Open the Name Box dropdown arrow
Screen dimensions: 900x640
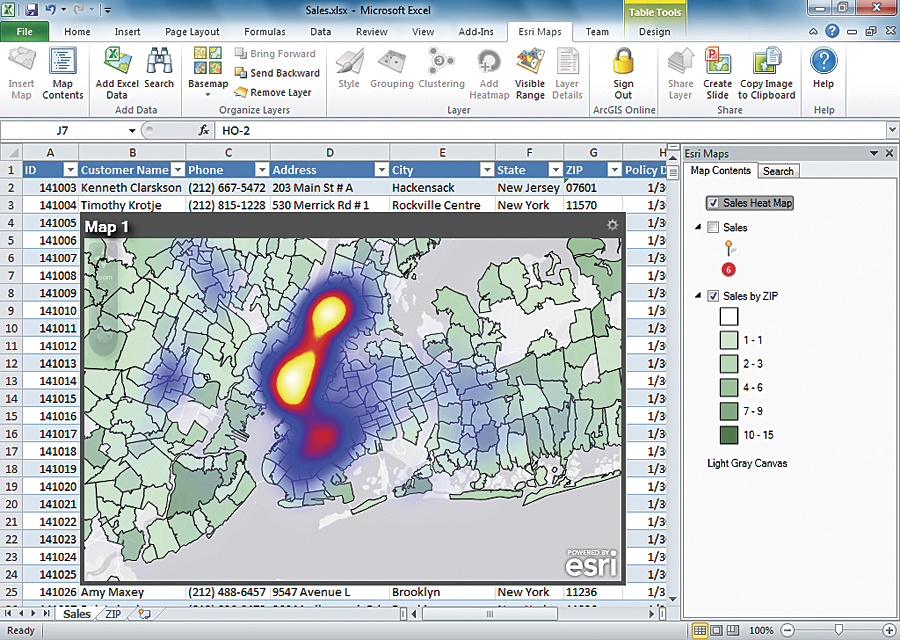click(130, 130)
